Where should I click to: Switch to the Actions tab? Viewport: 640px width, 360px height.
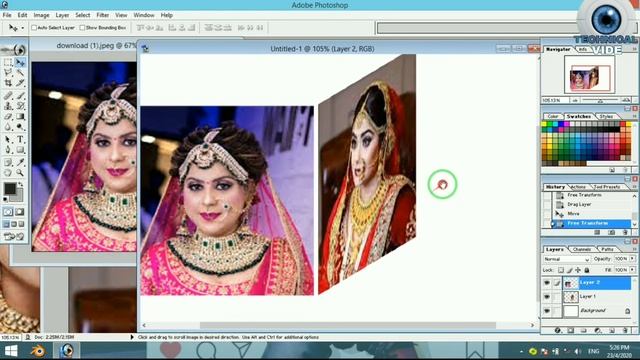coord(578,187)
